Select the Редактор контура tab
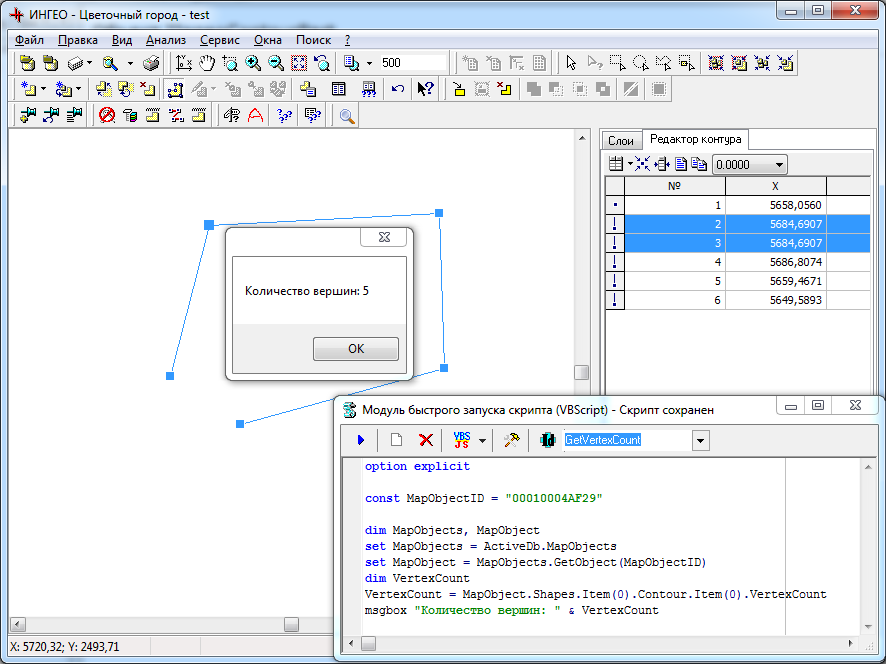 pos(696,139)
